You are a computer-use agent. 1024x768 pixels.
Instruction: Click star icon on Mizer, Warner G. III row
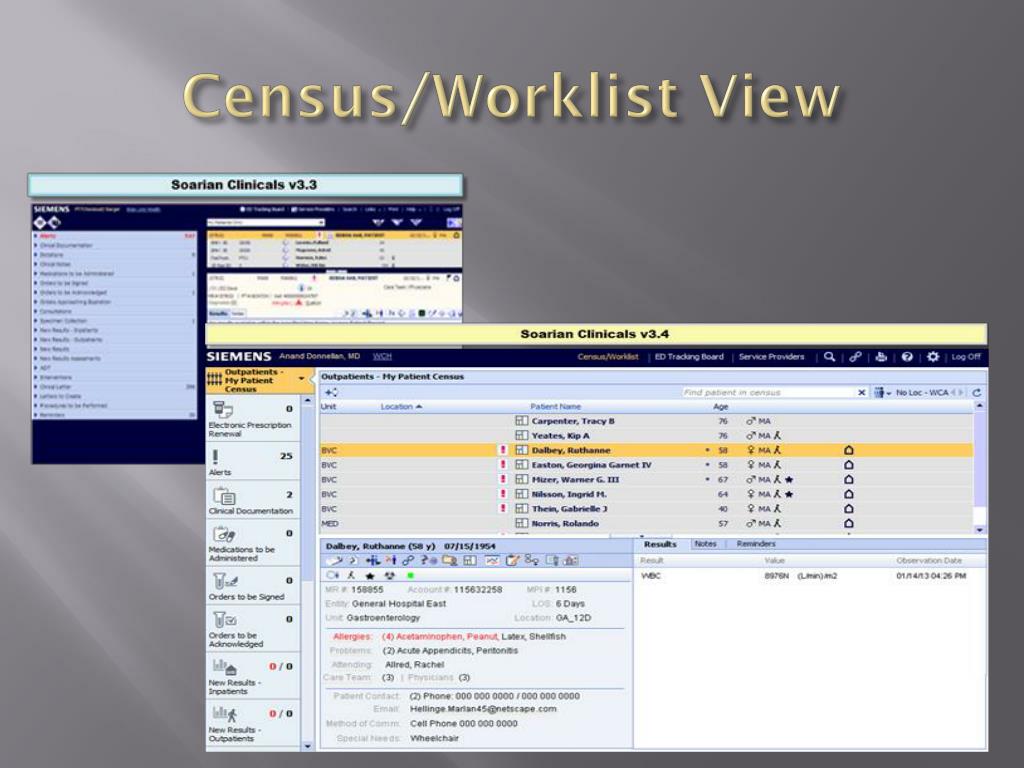pyautogui.click(x=789, y=479)
